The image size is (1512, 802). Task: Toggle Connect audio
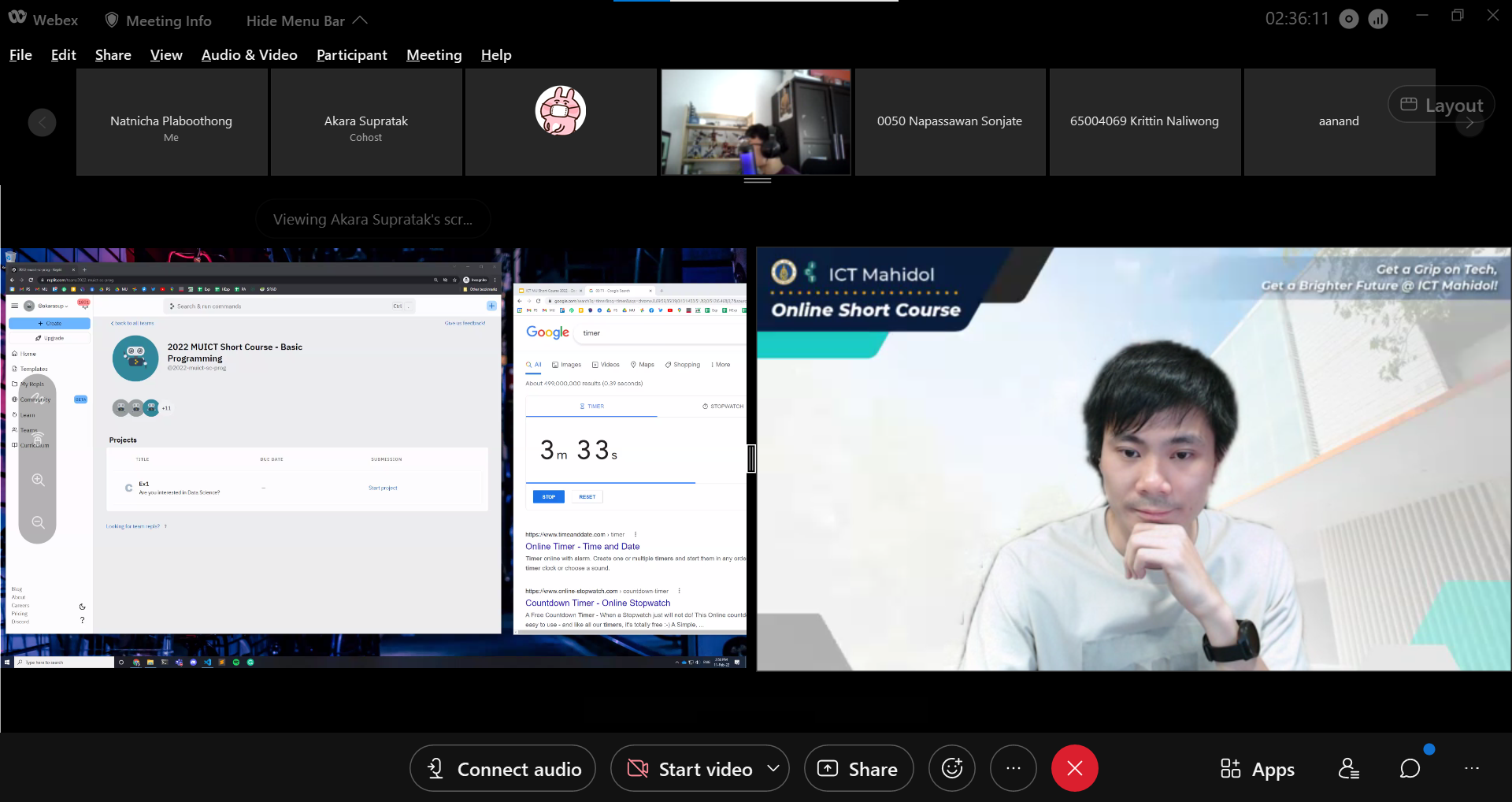point(503,769)
